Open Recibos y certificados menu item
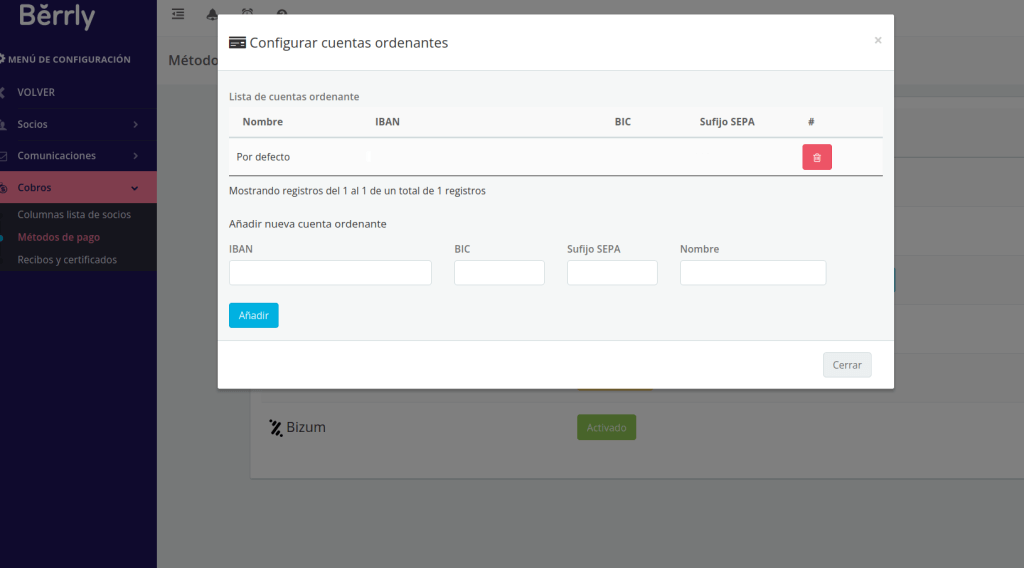The height and width of the screenshot is (568, 1024). [67, 259]
